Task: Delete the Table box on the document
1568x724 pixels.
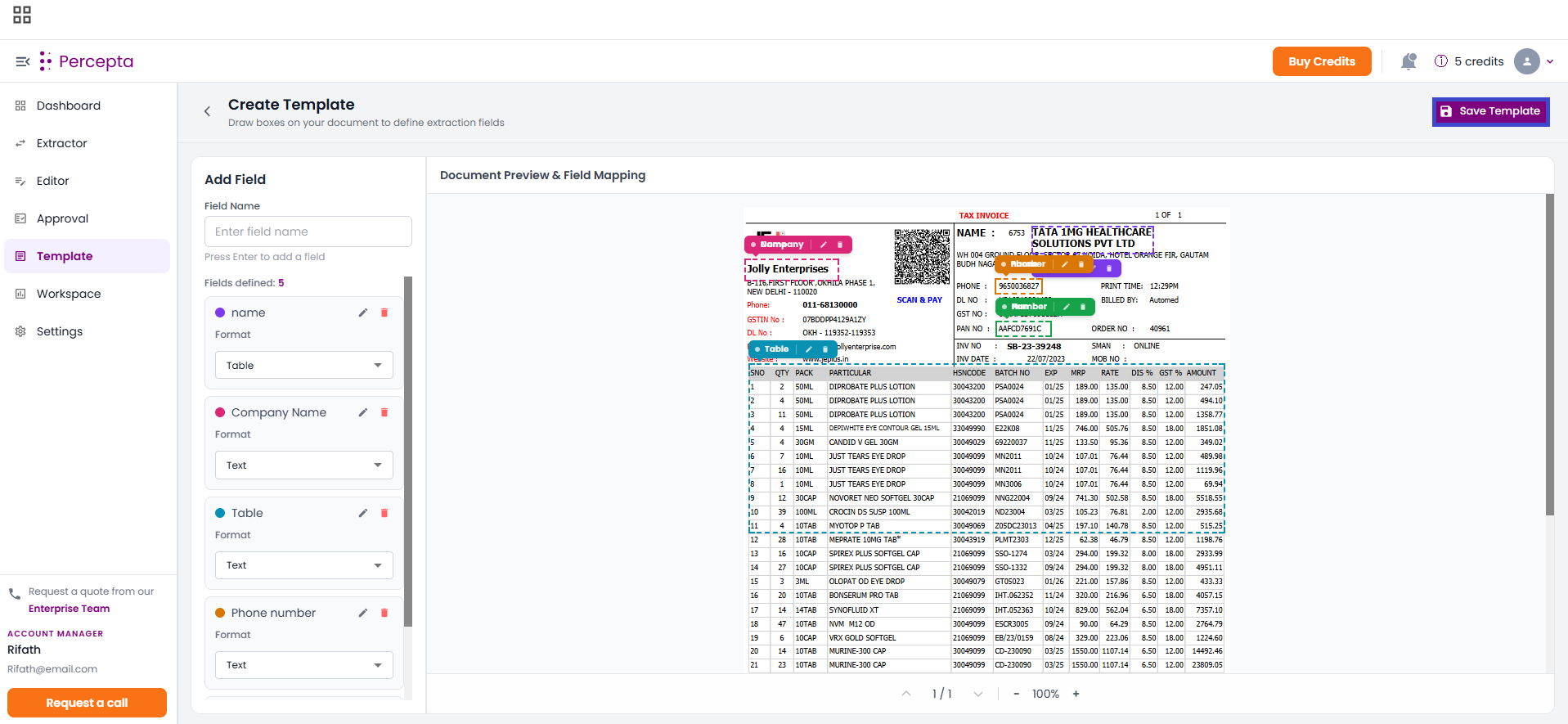Action: pyautogui.click(x=824, y=349)
